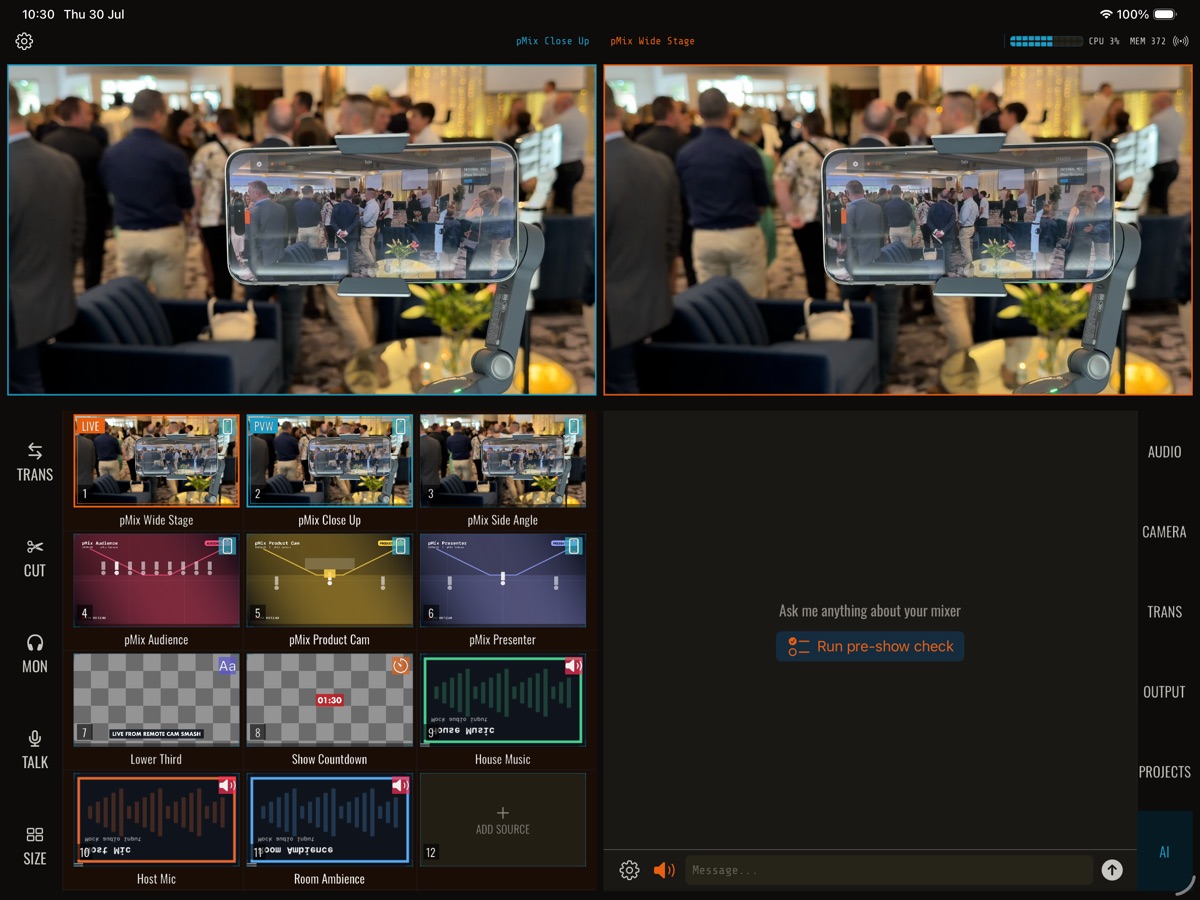Click phone icon on pMix Presenter source
Viewport: 1200px width, 900px height.
(574, 546)
